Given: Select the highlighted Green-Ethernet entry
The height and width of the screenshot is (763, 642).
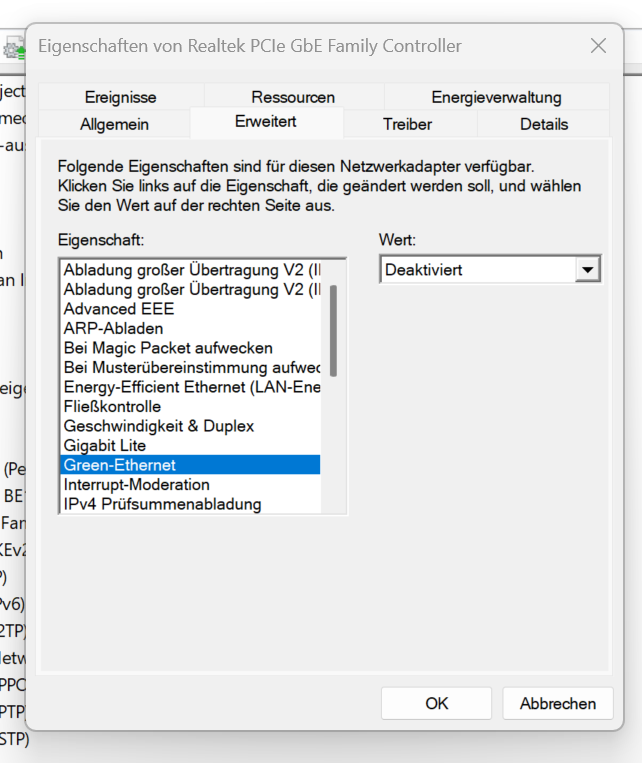Looking at the screenshot, I should coord(191,465).
